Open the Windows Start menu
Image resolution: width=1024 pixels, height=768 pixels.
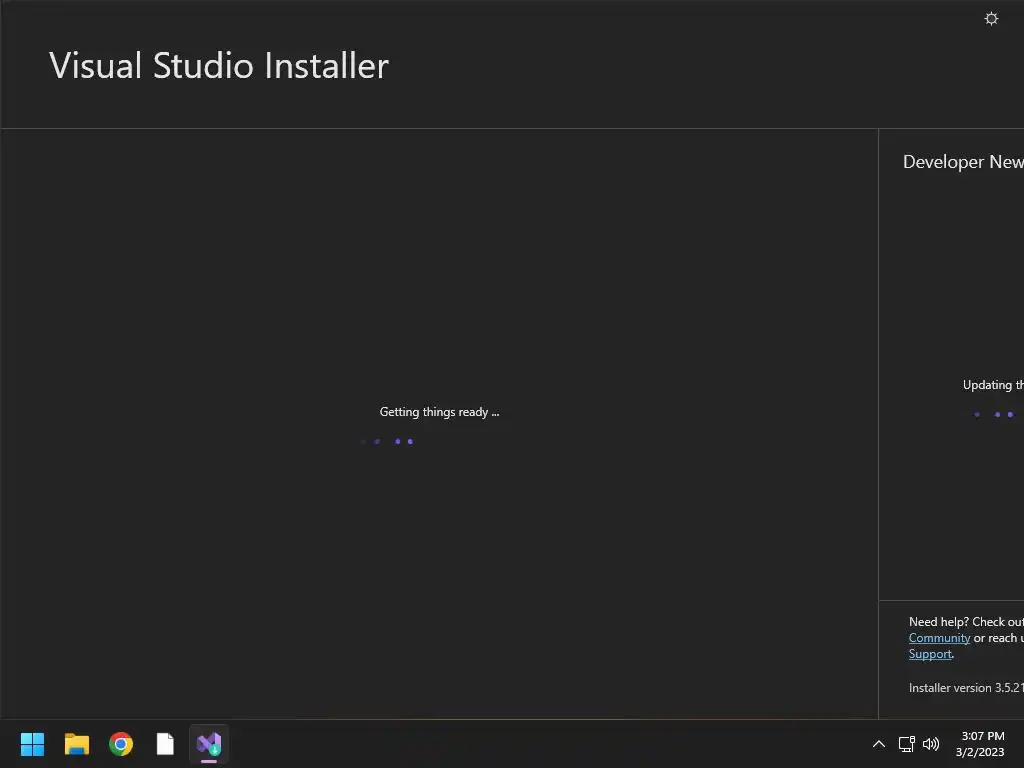pos(32,744)
